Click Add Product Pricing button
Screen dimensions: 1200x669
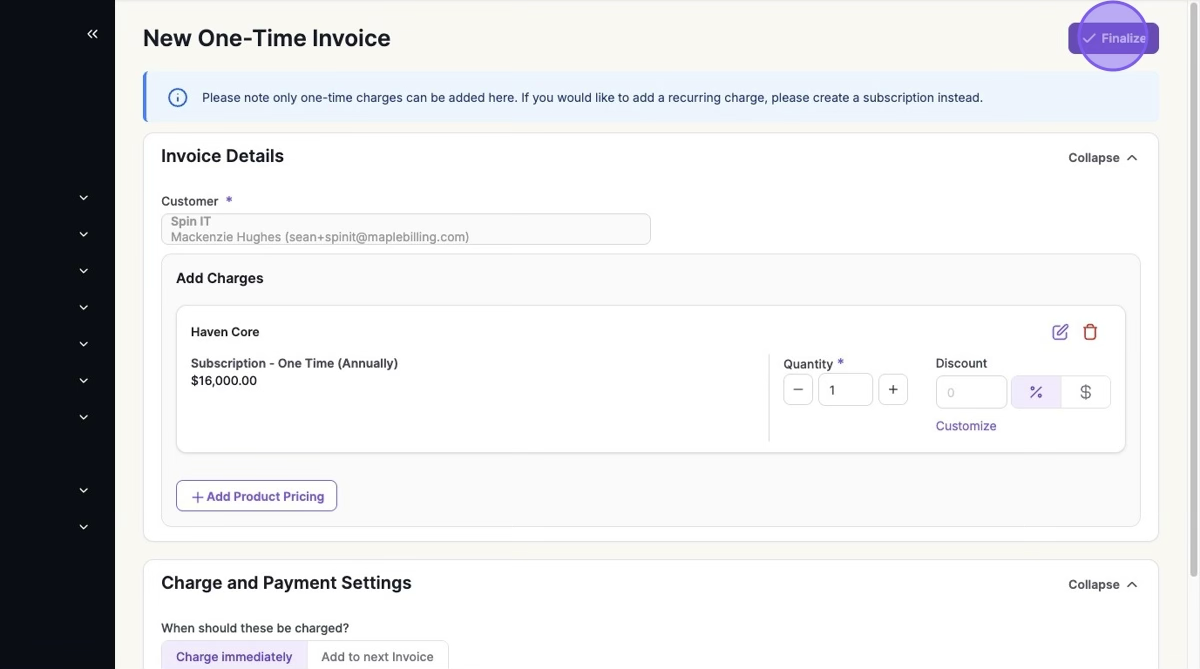tap(256, 496)
